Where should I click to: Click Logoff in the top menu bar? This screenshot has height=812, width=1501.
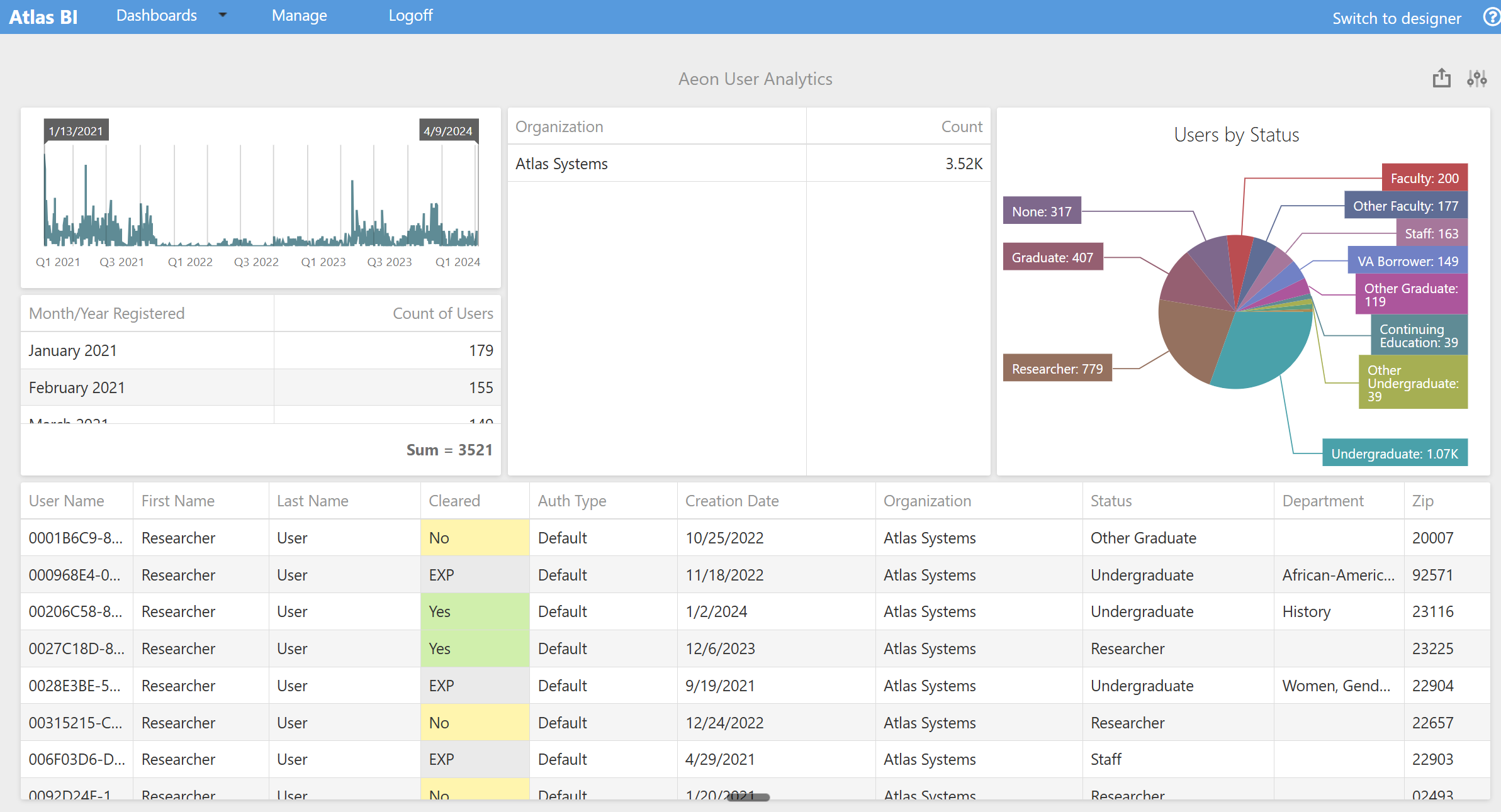pyautogui.click(x=410, y=15)
